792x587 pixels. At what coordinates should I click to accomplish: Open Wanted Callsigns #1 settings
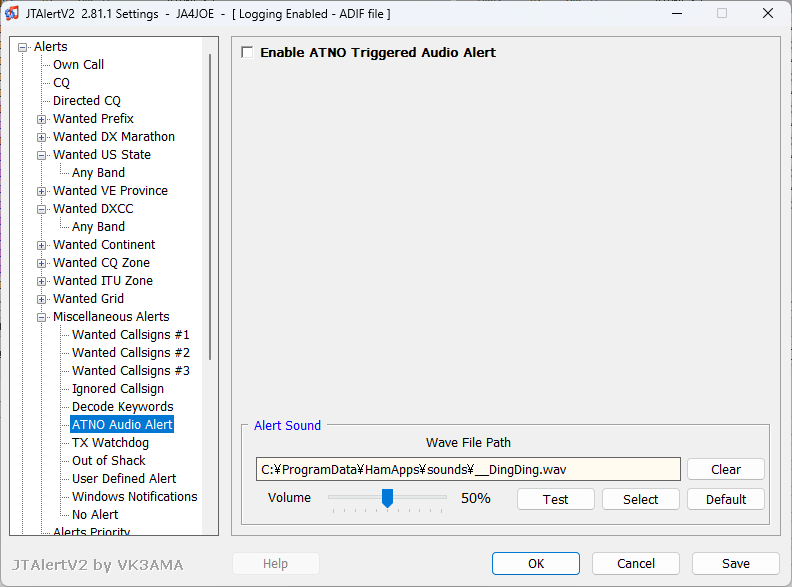coord(131,335)
